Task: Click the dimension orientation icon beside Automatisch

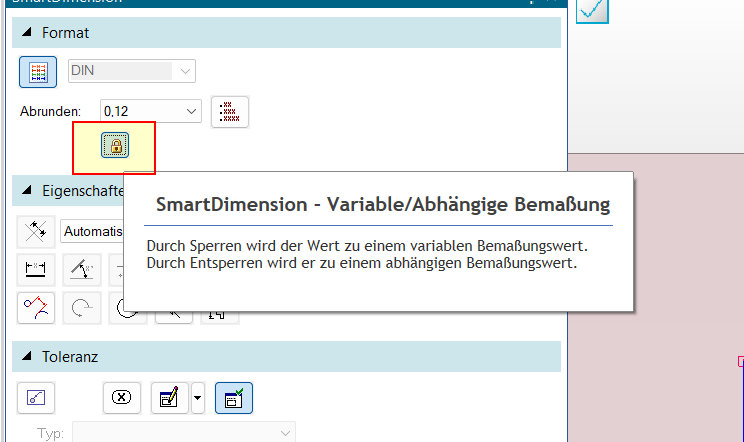Action: point(36,231)
